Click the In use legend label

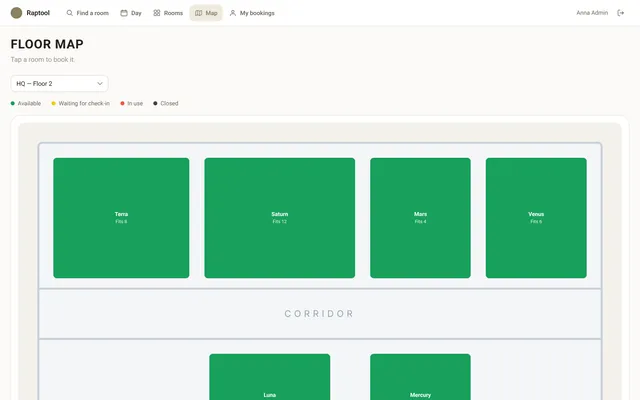[x=135, y=103]
